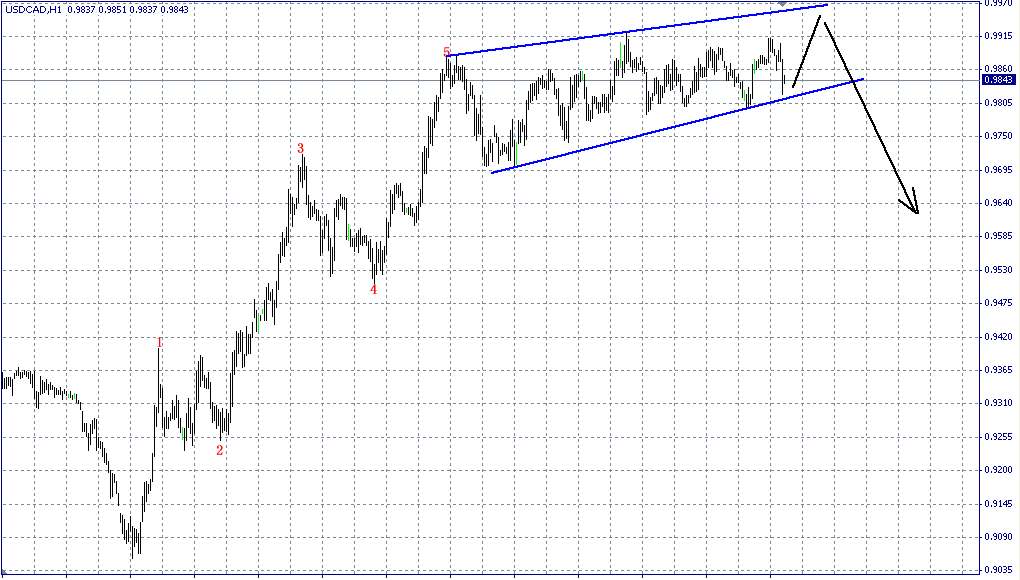Click the 0.9970 value on the price scale
Viewport: 1020px width, 580px height.
pos(999,5)
